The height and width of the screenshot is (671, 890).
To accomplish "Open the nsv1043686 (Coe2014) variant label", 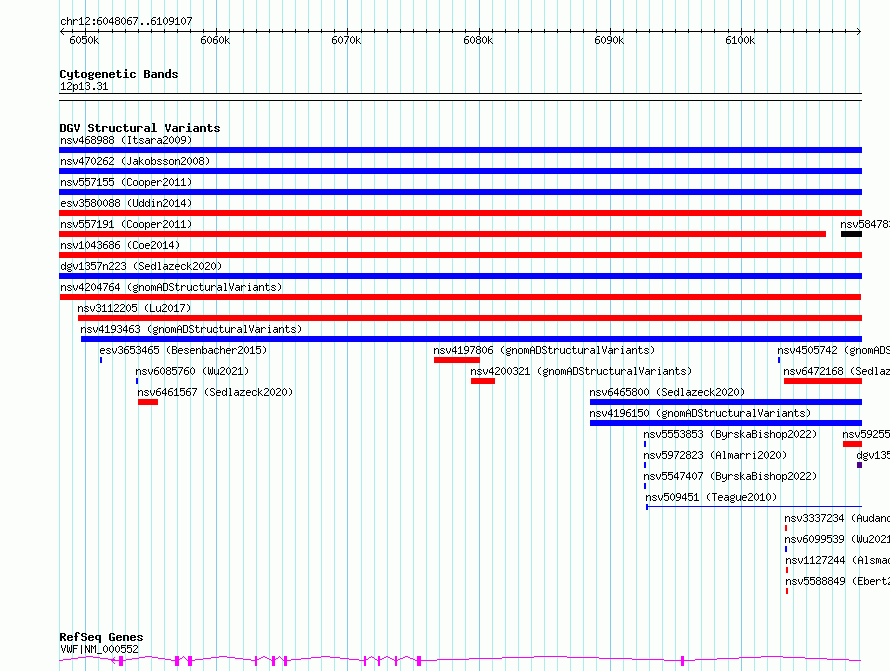I will pos(120,245).
